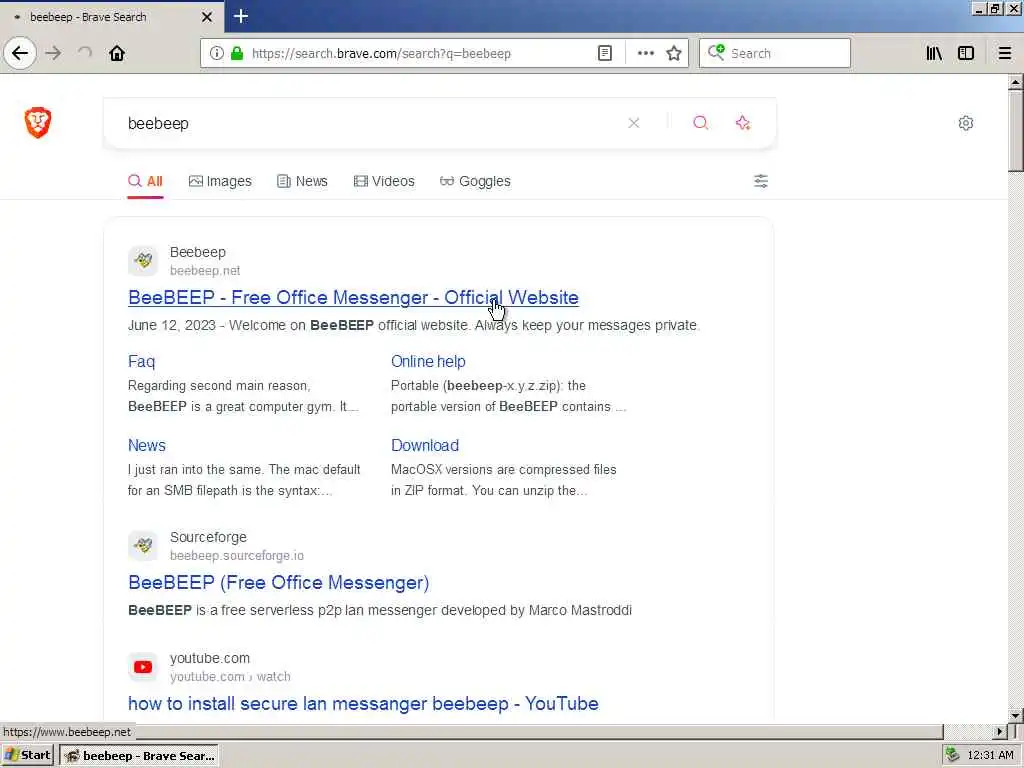Submit search with magnifier icon
1024x768 pixels.
(x=700, y=123)
